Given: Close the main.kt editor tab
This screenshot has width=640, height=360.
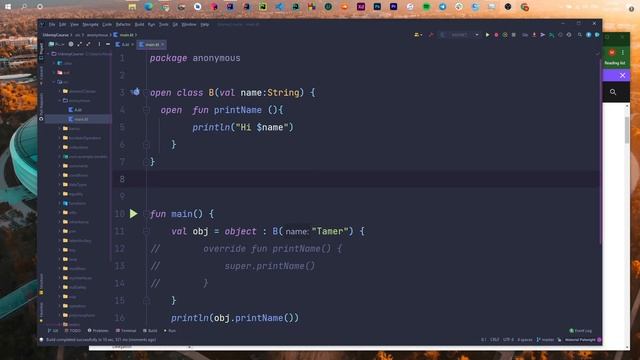Looking at the screenshot, I should click(x=162, y=44).
